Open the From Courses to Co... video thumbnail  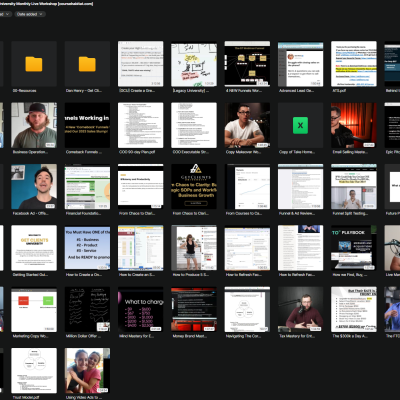(x=247, y=187)
